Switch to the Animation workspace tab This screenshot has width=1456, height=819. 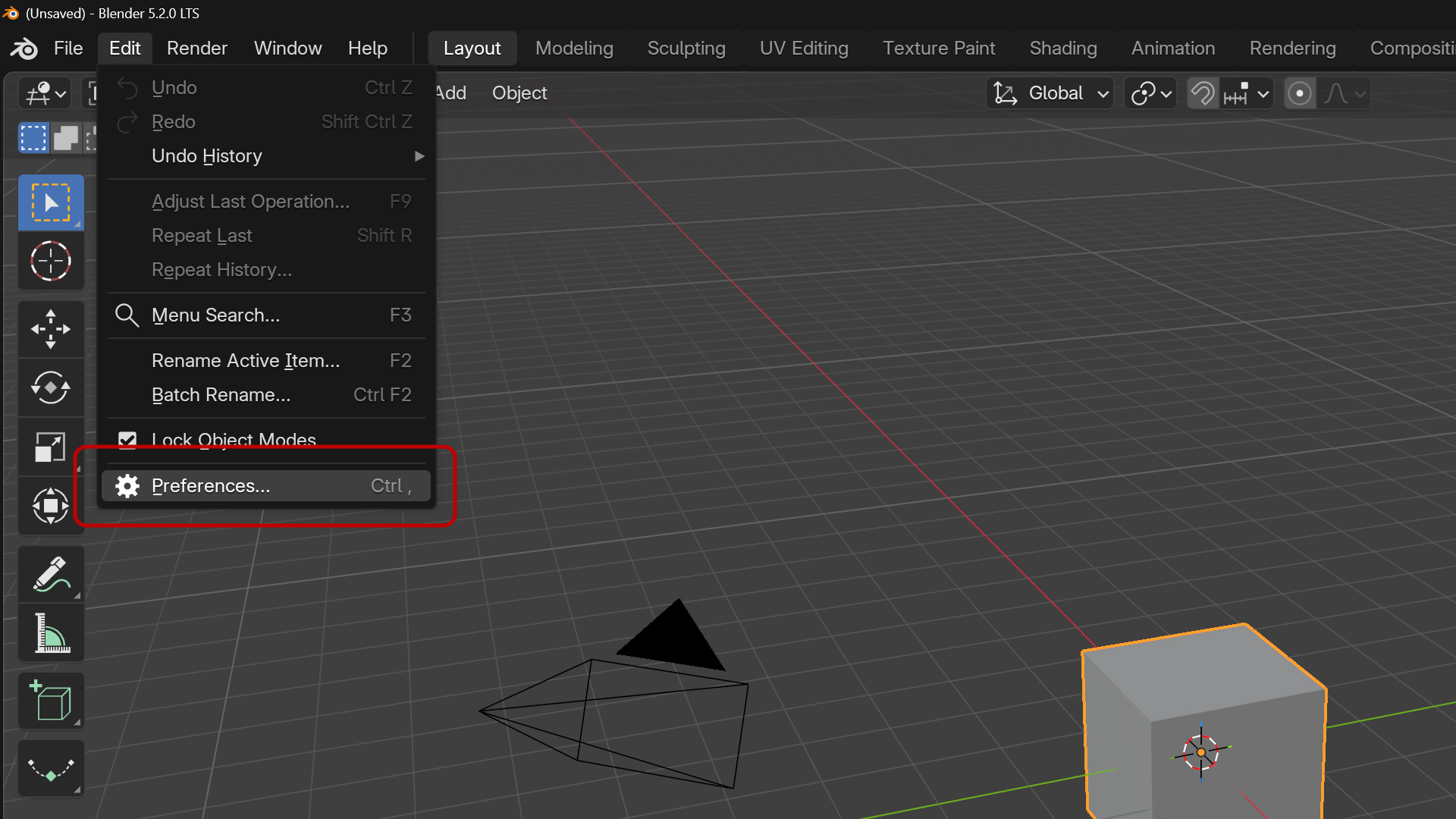1173,48
